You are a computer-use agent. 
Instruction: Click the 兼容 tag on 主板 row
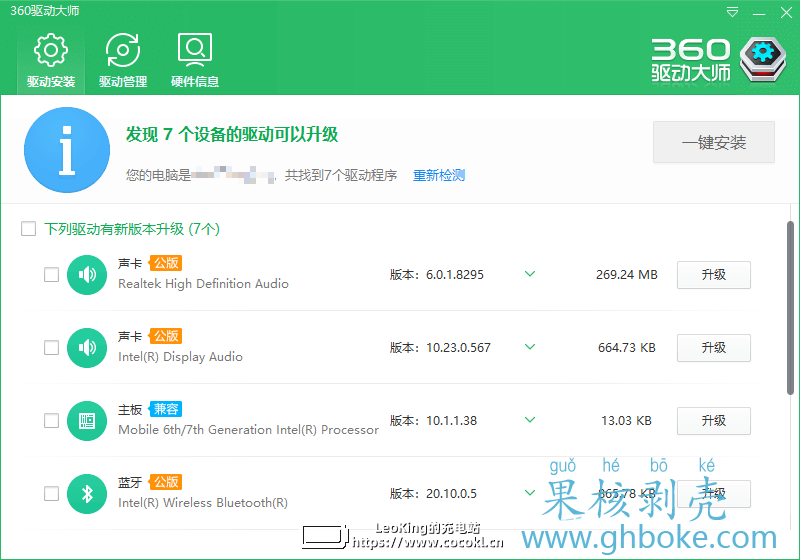pos(166,409)
